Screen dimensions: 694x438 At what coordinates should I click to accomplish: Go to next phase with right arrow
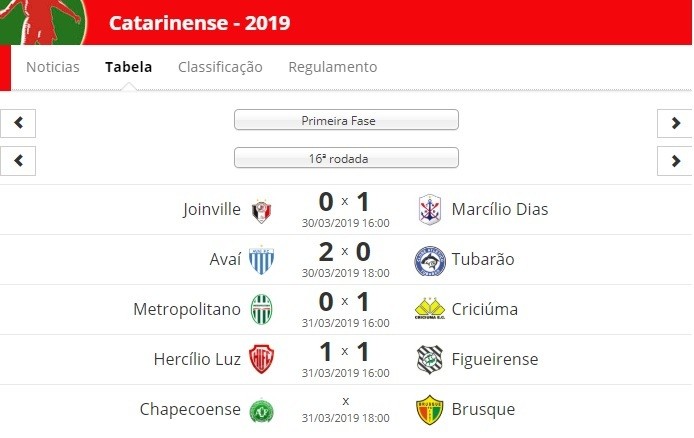pyautogui.click(x=675, y=123)
